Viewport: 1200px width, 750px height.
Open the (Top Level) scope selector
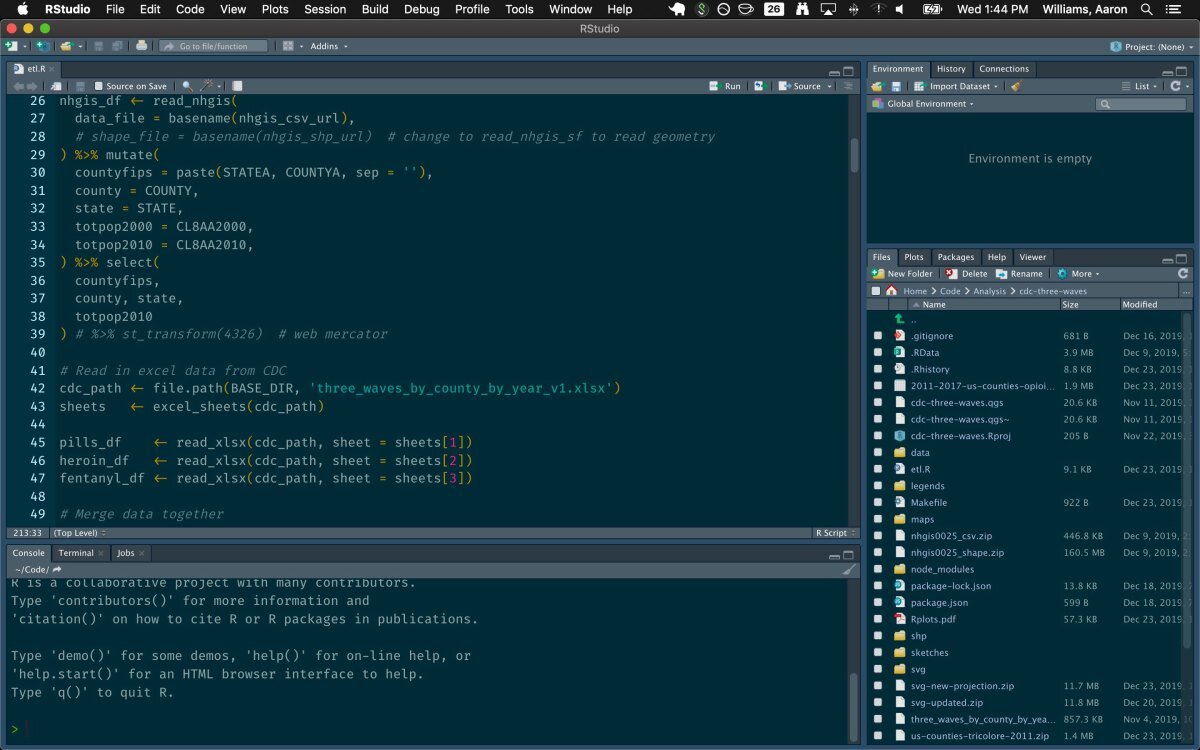(x=80, y=533)
